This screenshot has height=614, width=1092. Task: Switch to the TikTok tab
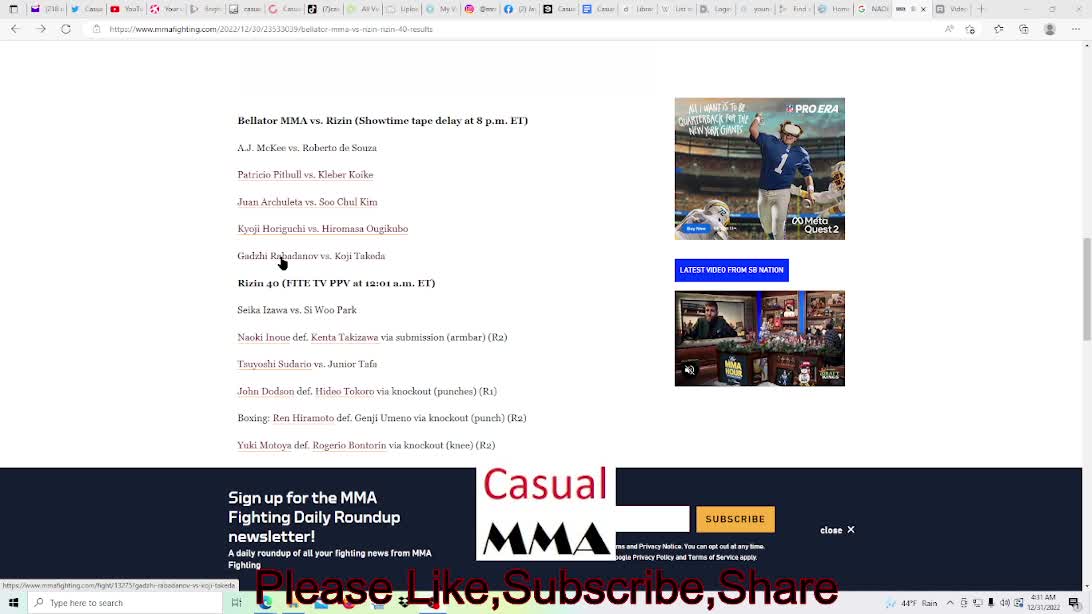(322, 9)
